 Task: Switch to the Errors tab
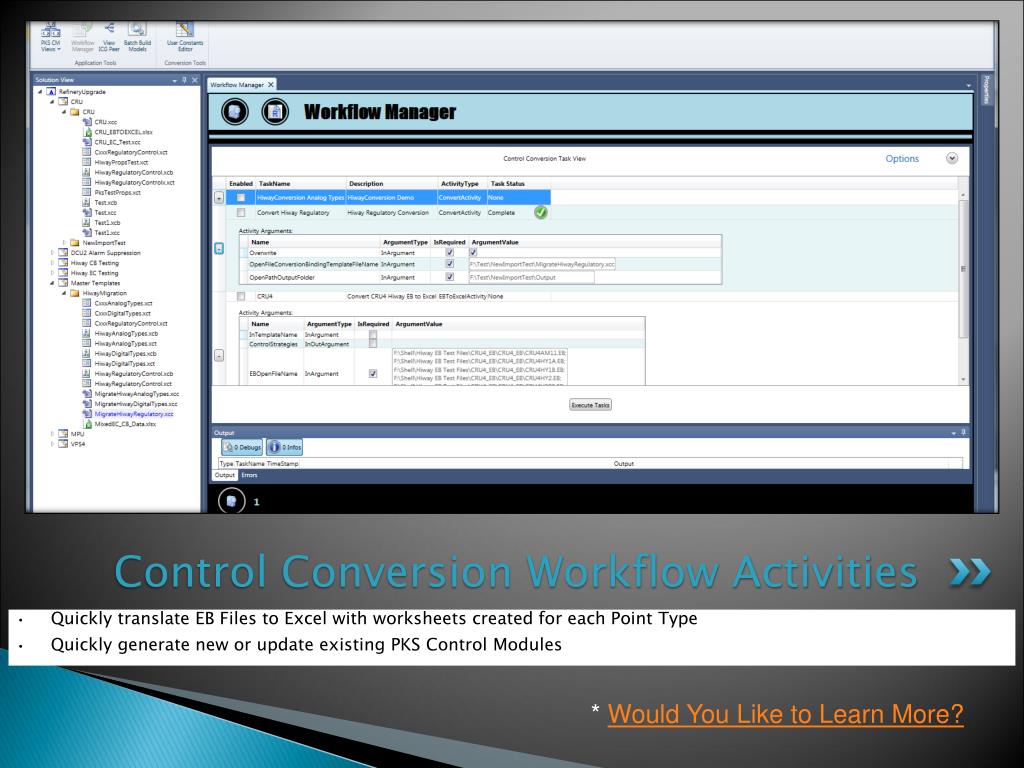[249, 475]
